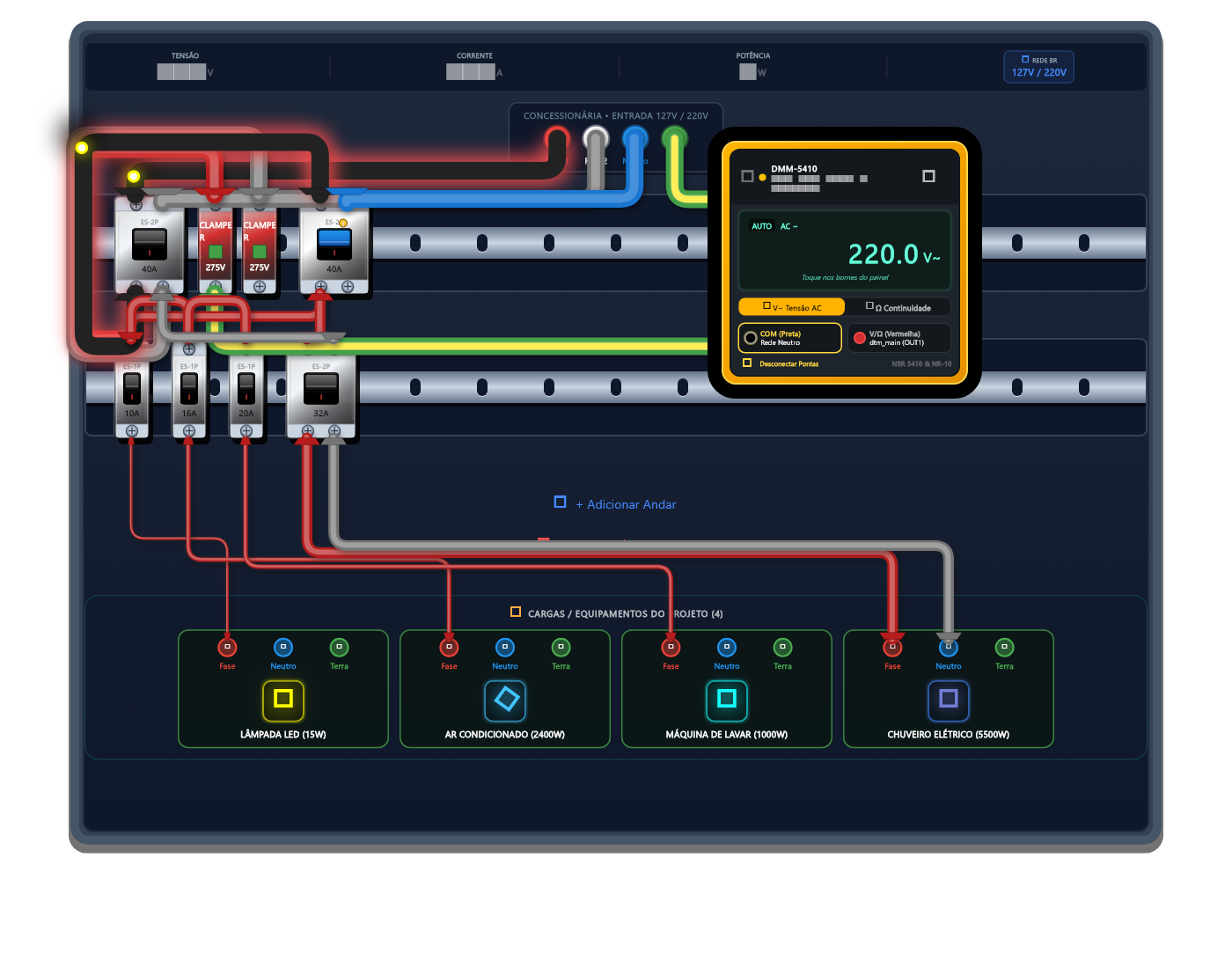Click the bottom screw terminal of 16A breaker
This screenshot has height=968, width=1232.
tap(189, 431)
